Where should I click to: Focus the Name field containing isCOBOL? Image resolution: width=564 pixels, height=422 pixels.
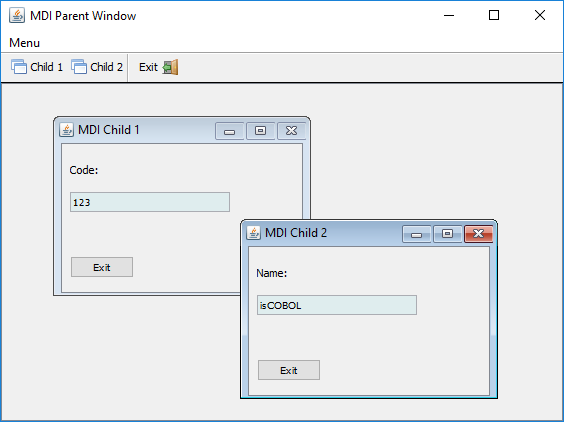[337, 305]
